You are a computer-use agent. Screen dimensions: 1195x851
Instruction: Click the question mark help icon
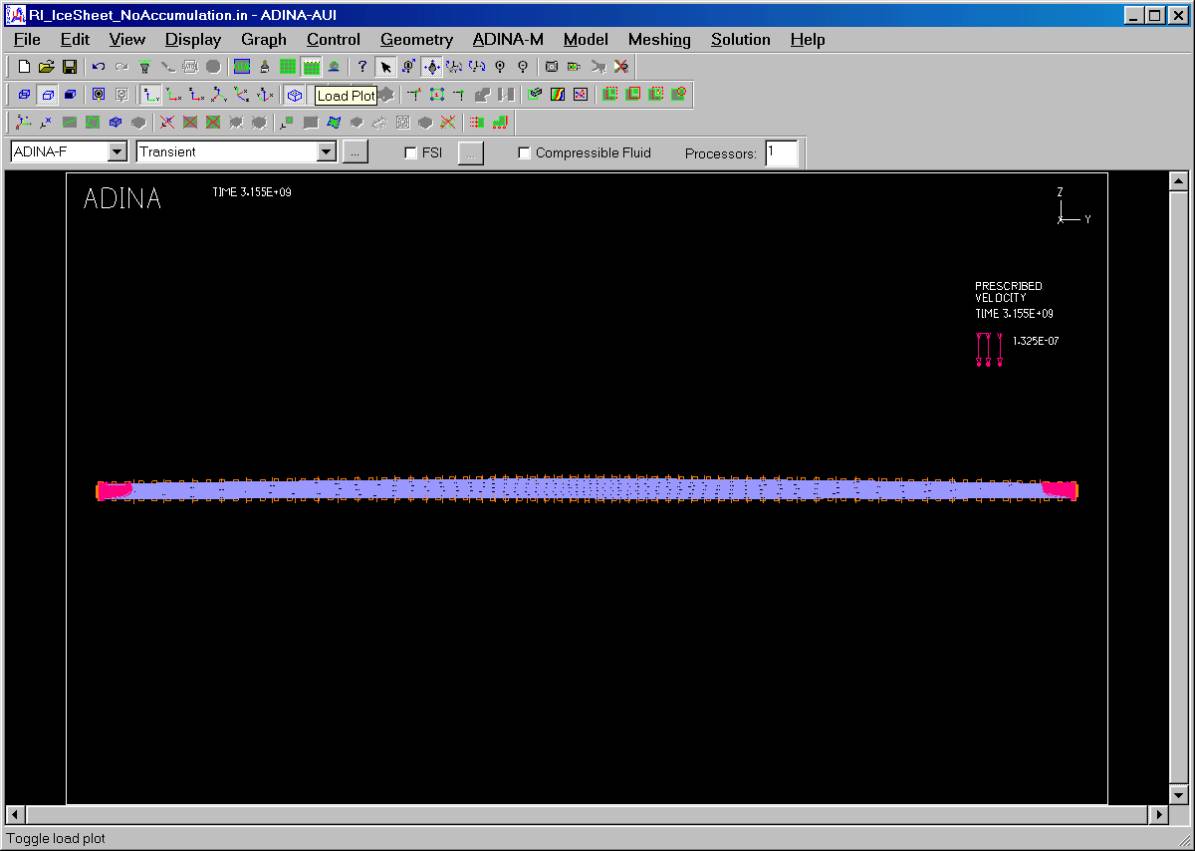(x=361, y=67)
